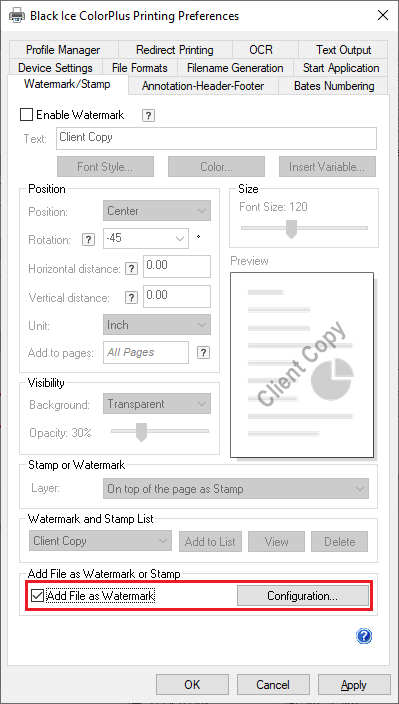This screenshot has width=399, height=704.
Task: Uncheck Add File as Watermark
Action: (x=38, y=596)
